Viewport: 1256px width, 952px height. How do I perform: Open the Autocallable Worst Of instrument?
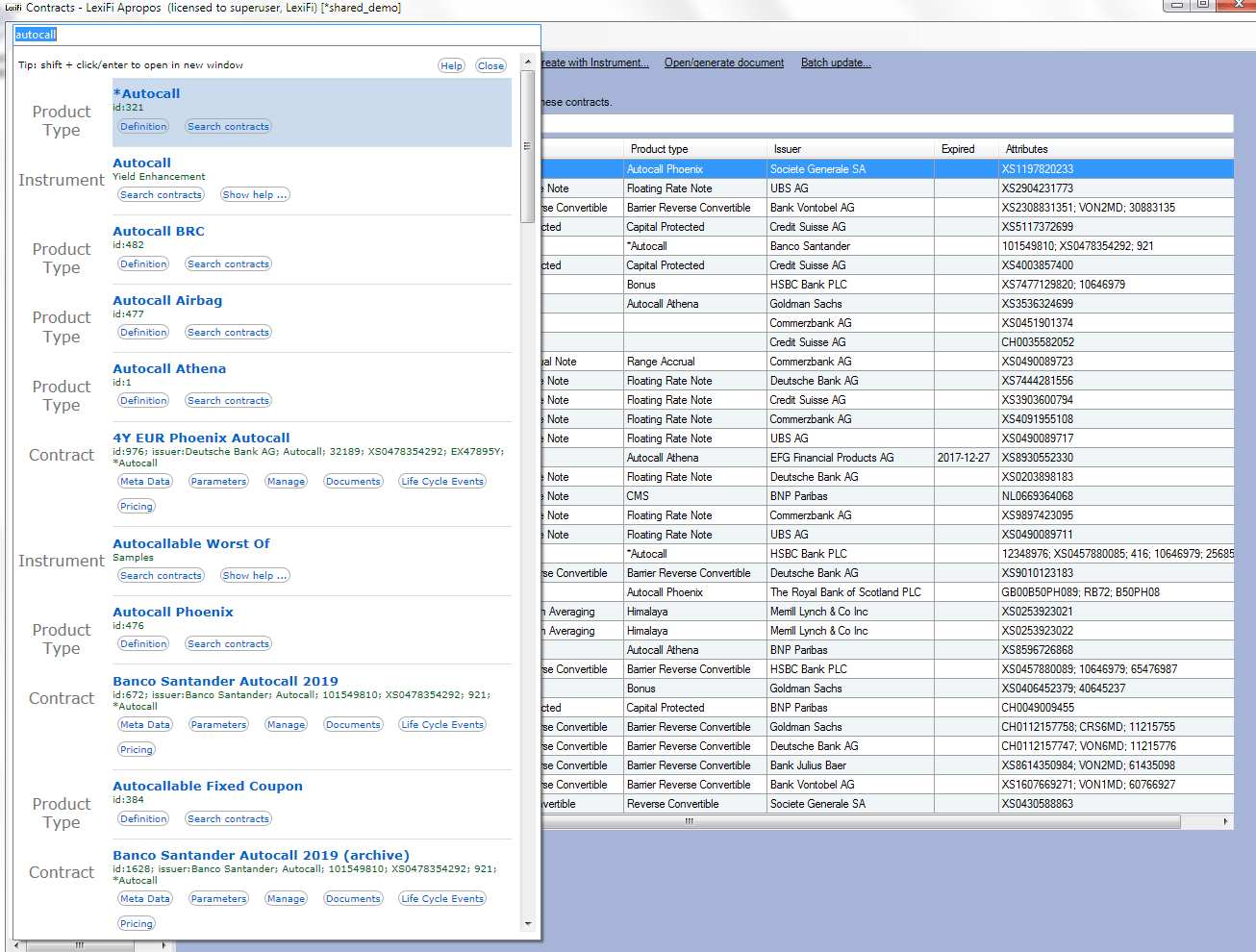click(x=191, y=543)
